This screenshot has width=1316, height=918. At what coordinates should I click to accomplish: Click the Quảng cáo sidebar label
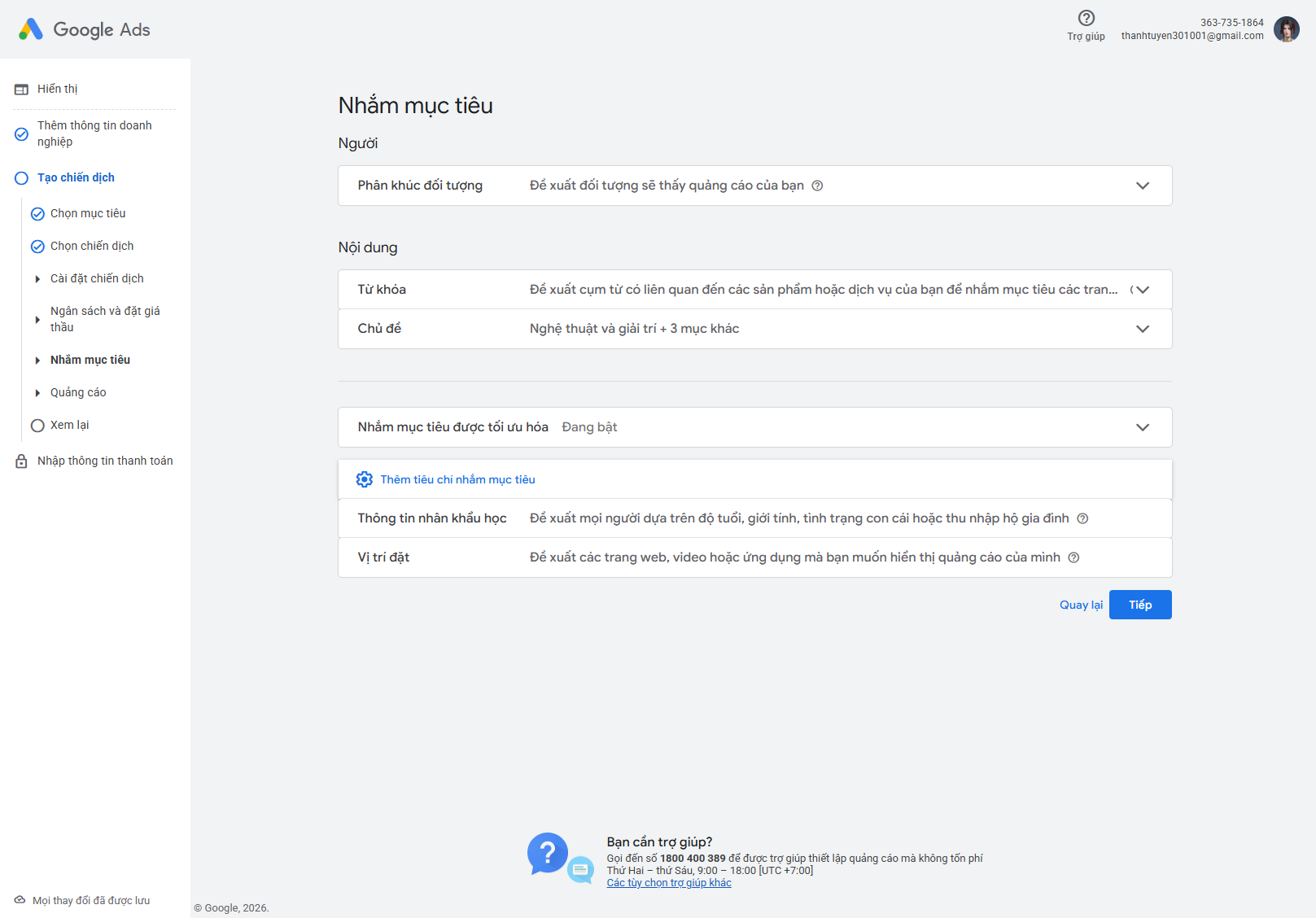coord(78,392)
